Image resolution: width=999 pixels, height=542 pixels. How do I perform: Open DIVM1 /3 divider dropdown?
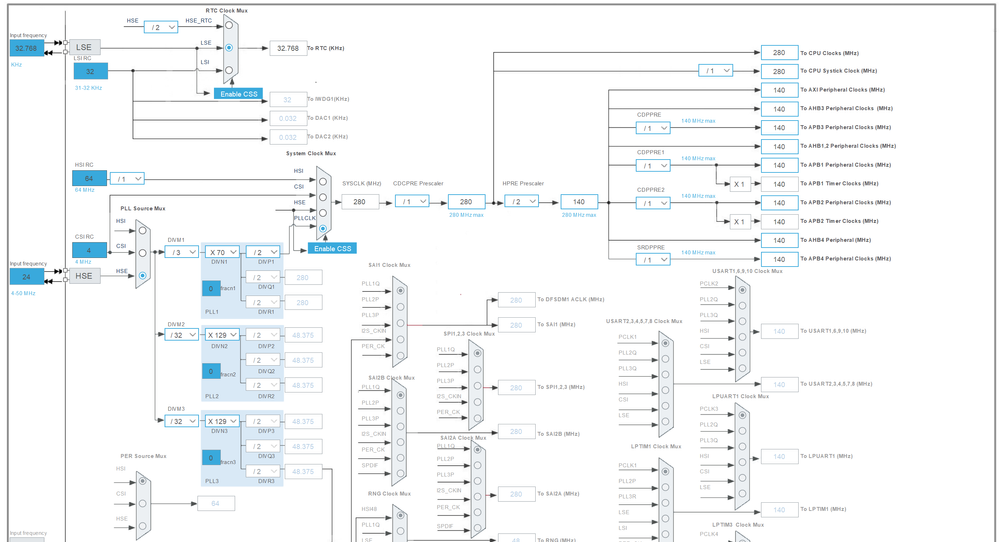181,252
